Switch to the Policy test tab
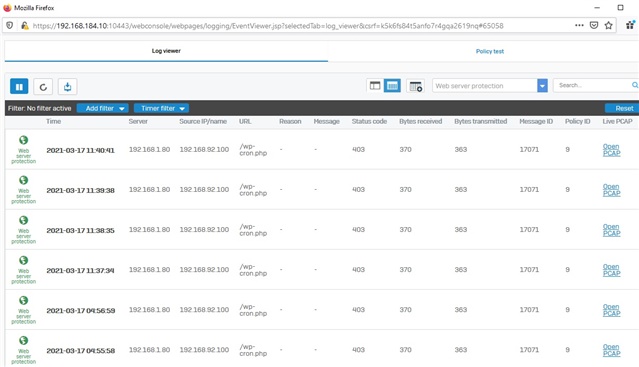 490,51
